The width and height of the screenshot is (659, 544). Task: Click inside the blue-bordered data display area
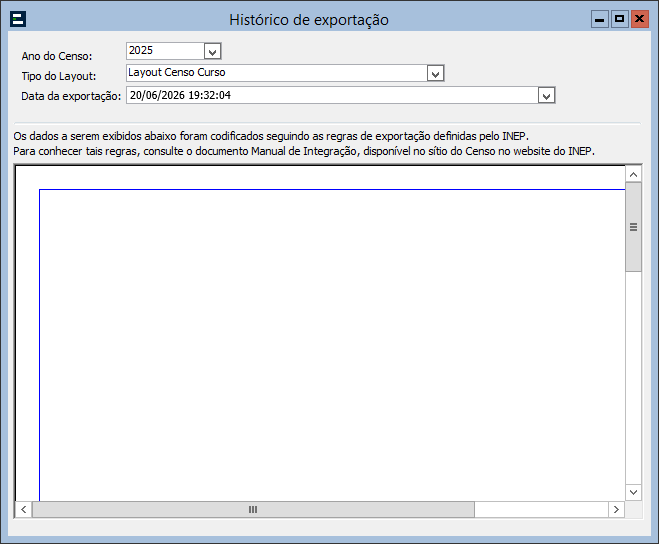[332, 345]
